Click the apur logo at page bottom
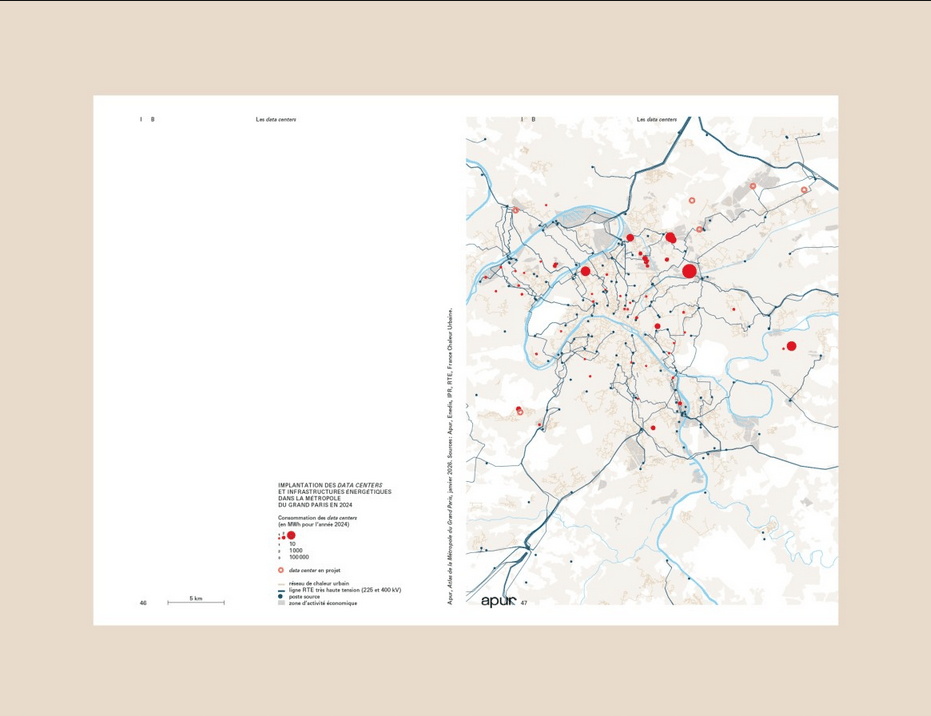 point(497,601)
